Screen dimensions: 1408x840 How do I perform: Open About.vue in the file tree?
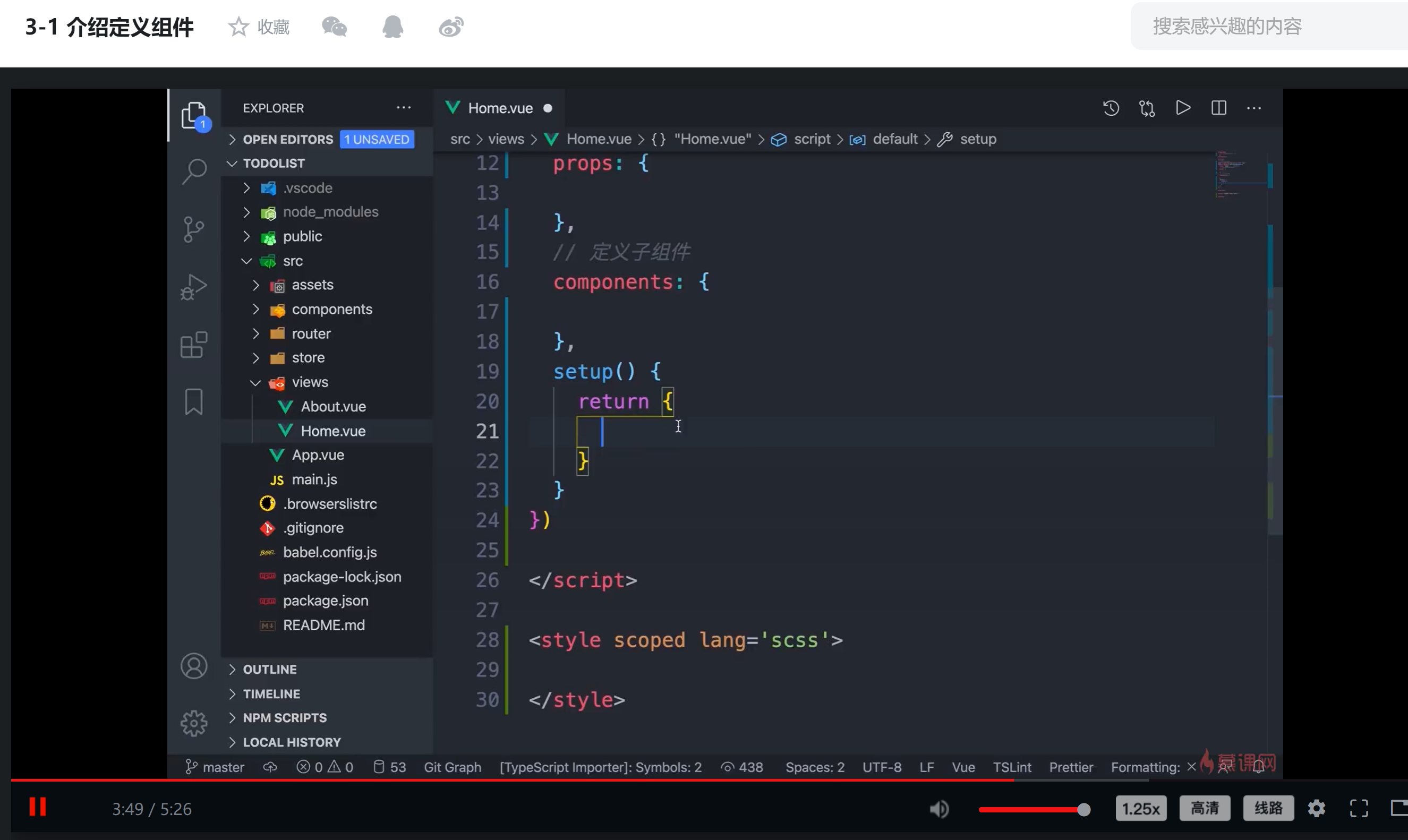coord(333,406)
